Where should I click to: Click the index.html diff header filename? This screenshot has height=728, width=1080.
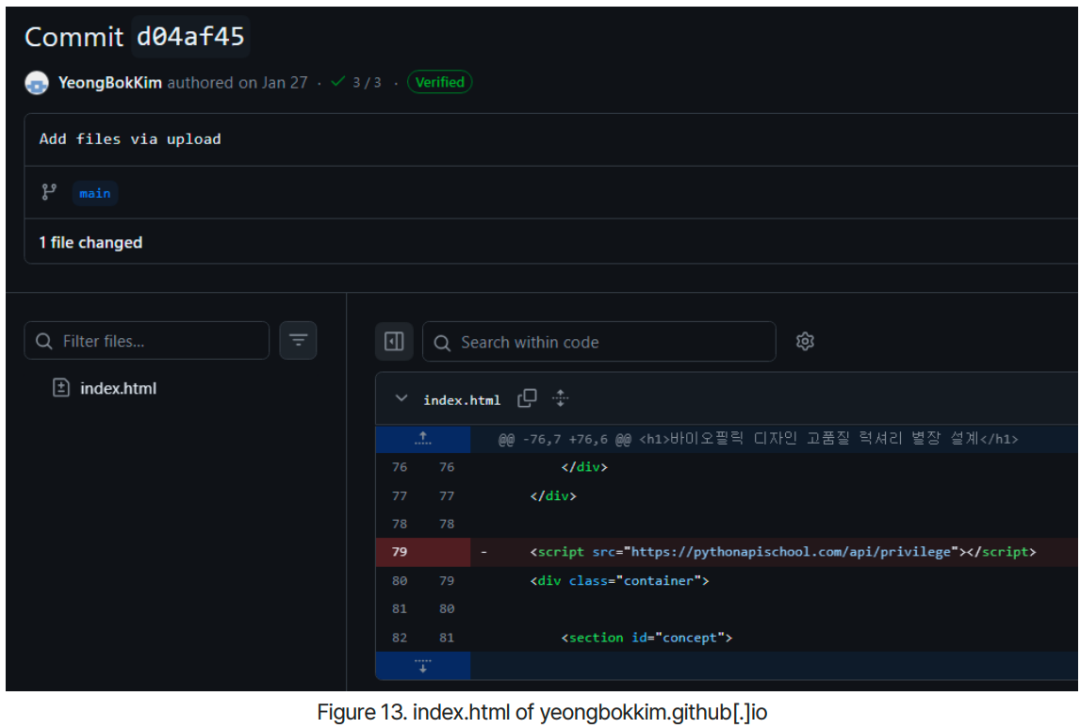[x=461, y=400]
